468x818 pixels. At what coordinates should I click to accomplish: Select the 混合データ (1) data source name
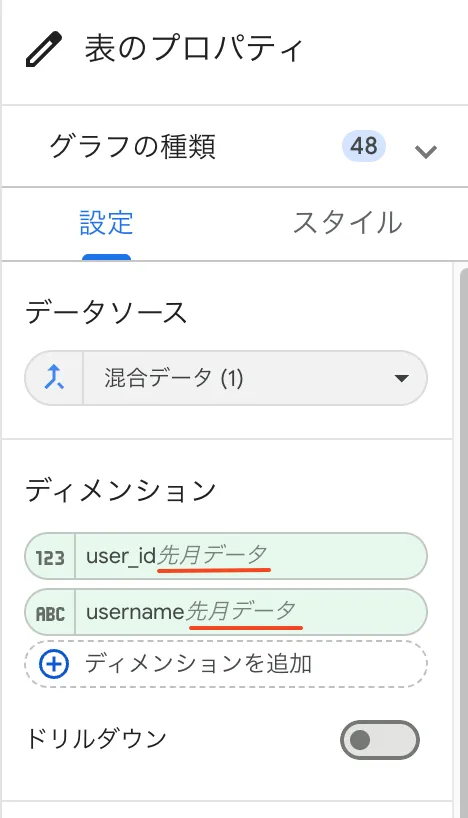[174, 378]
